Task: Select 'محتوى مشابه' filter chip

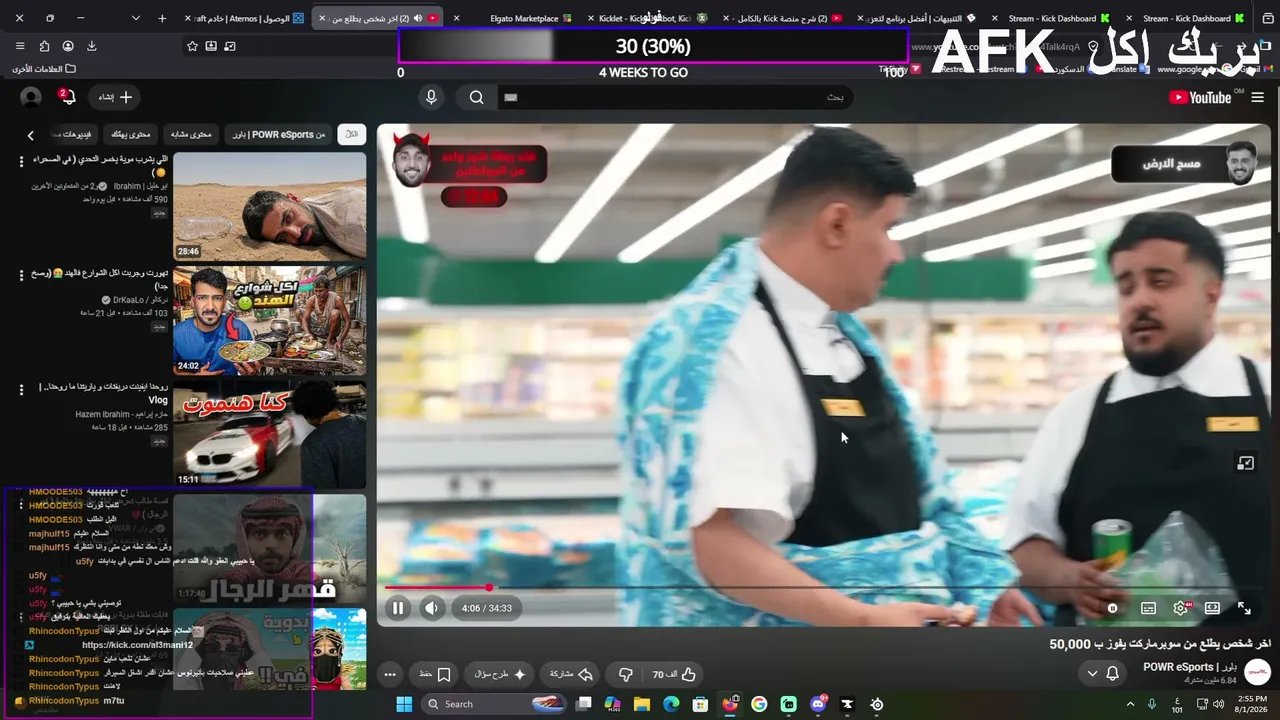Action: (x=191, y=134)
